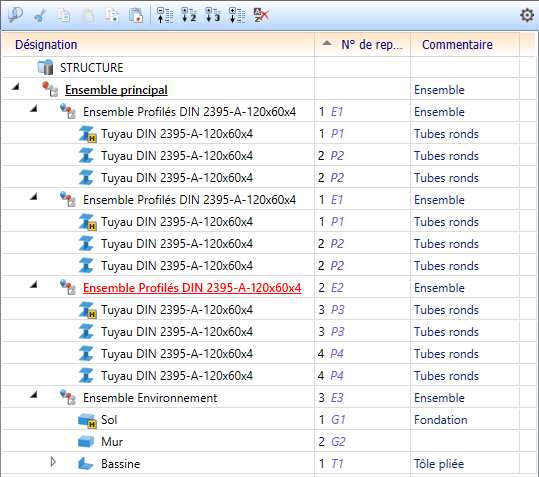The image size is (539, 477).
Task: Expand the Bassine tree item
Action: tap(53, 462)
